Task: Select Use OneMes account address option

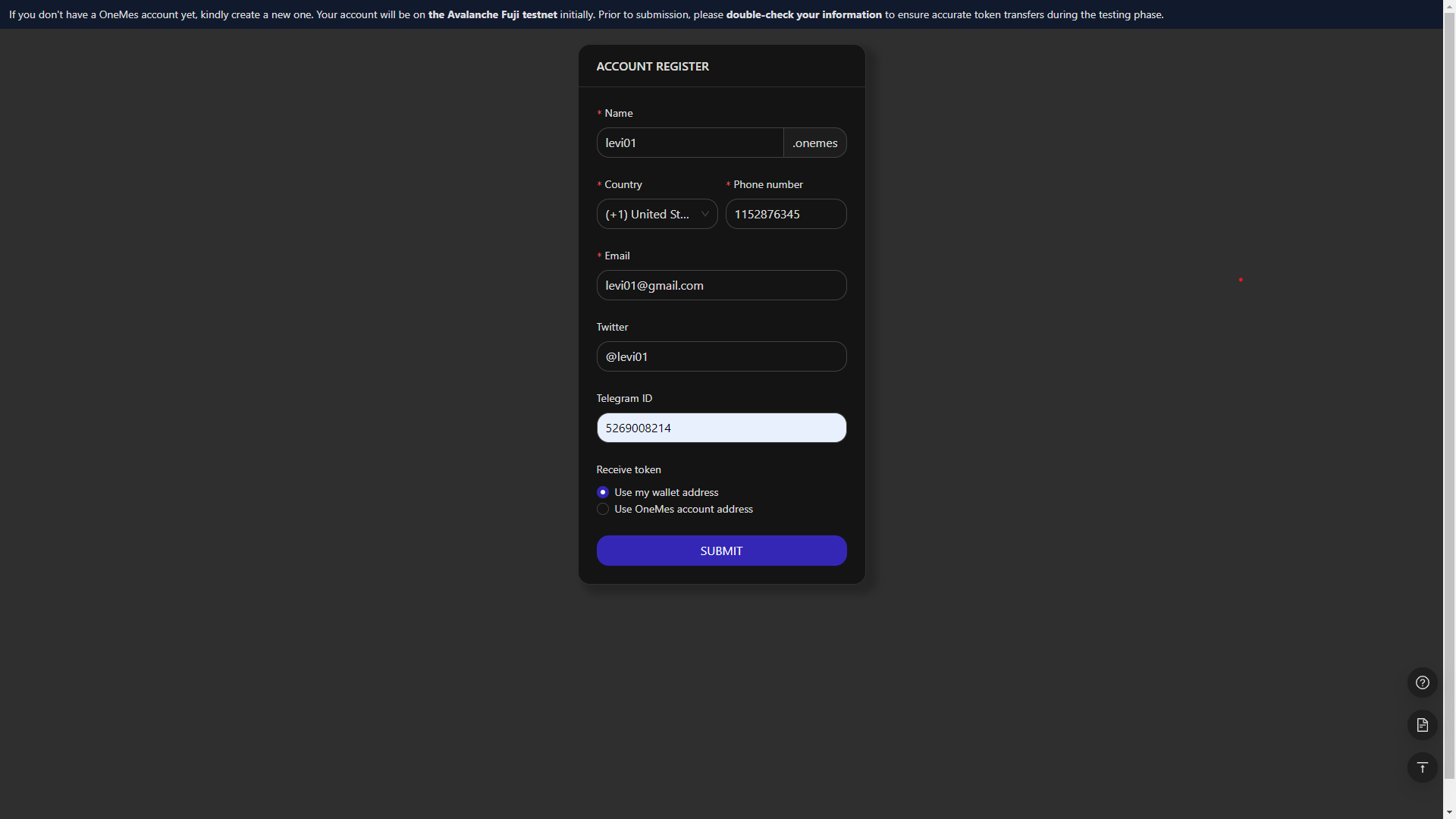Action: pos(603,509)
